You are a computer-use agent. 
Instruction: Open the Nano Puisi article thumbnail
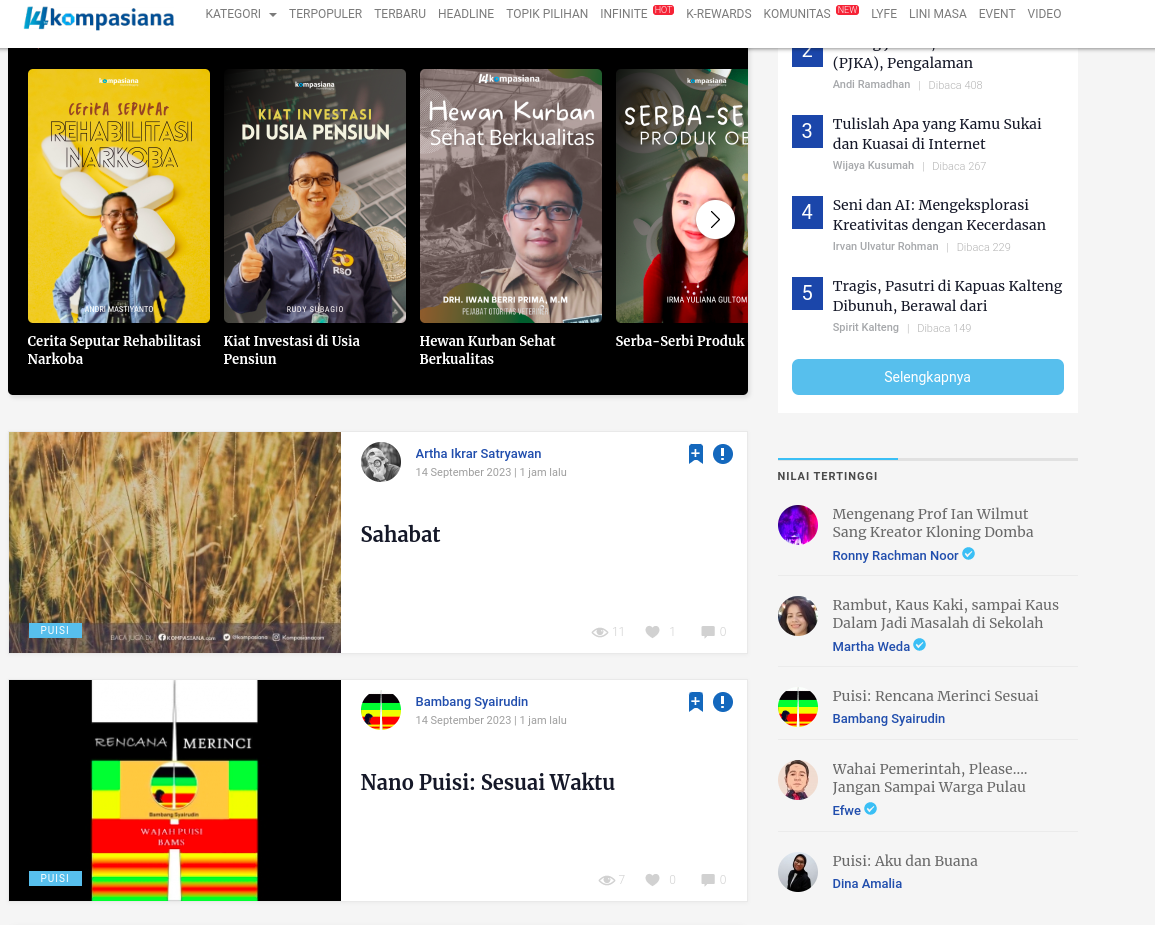click(175, 790)
